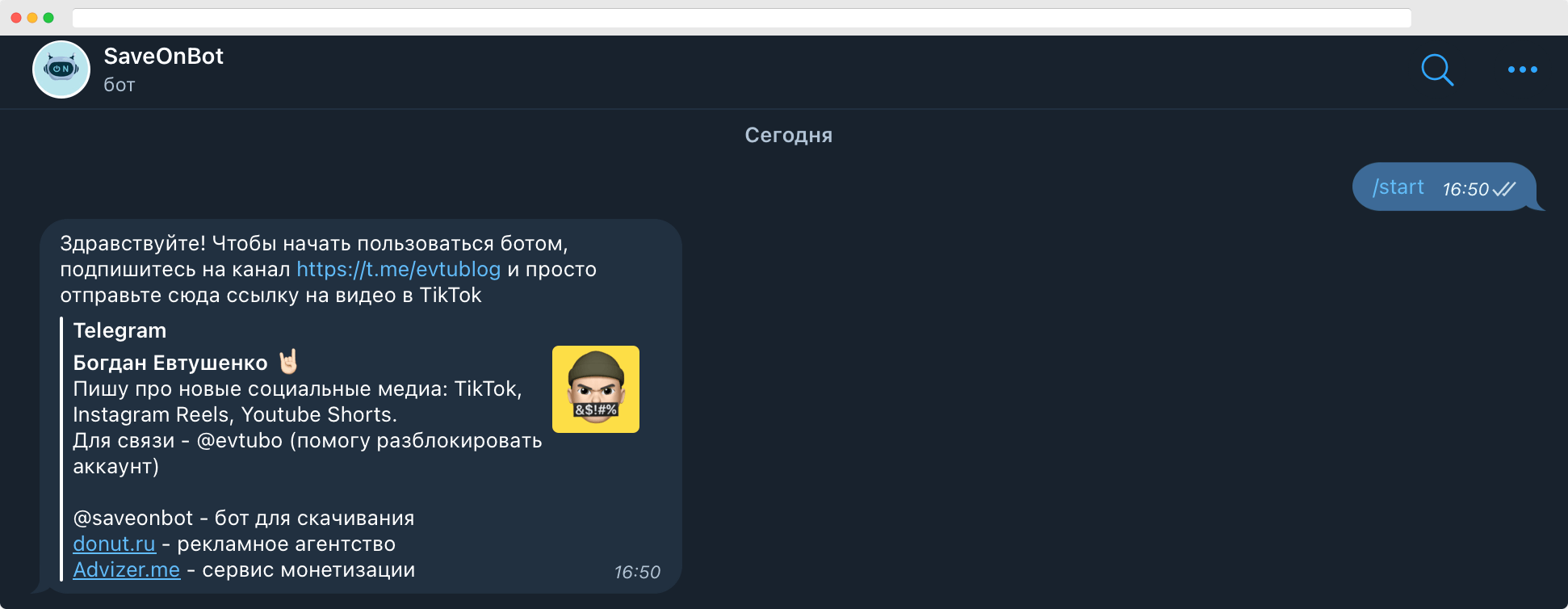1568x609 pixels.
Task: Minimize the window with the yellow button
Action: click(x=32, y=18)
